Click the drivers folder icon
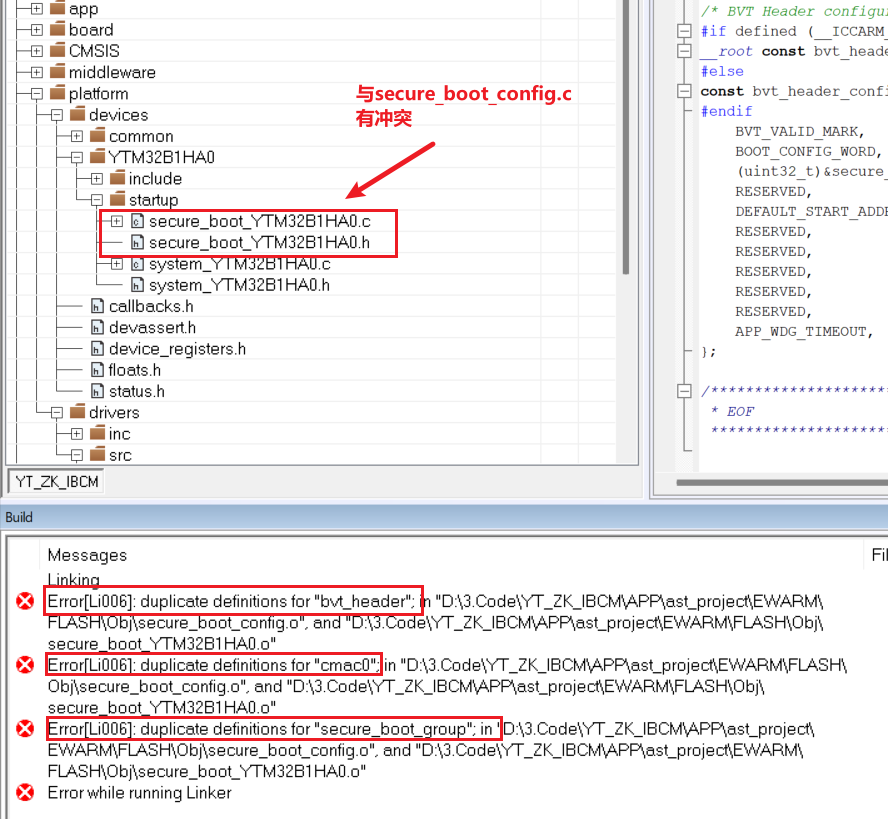888x819 pixels. pos(78,411)
